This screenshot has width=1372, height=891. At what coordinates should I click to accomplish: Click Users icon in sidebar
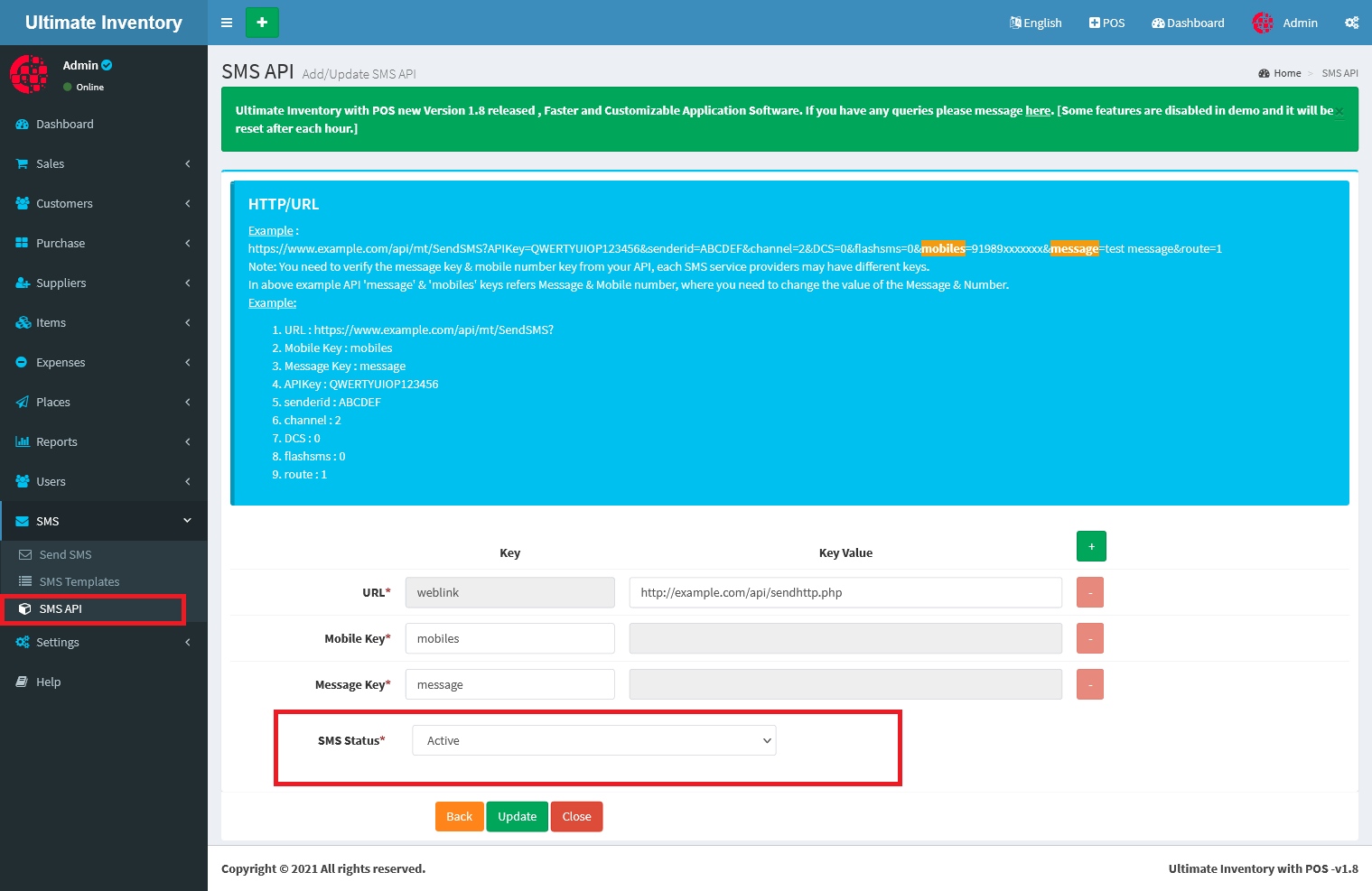[23, 482]
